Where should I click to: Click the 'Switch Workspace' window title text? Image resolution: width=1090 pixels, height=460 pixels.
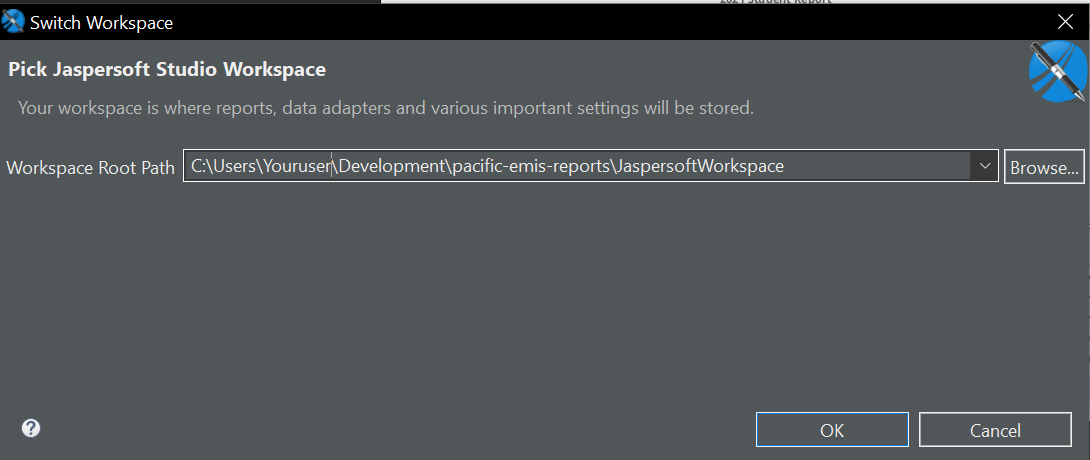pyautogui.click(x=101, y=21)
